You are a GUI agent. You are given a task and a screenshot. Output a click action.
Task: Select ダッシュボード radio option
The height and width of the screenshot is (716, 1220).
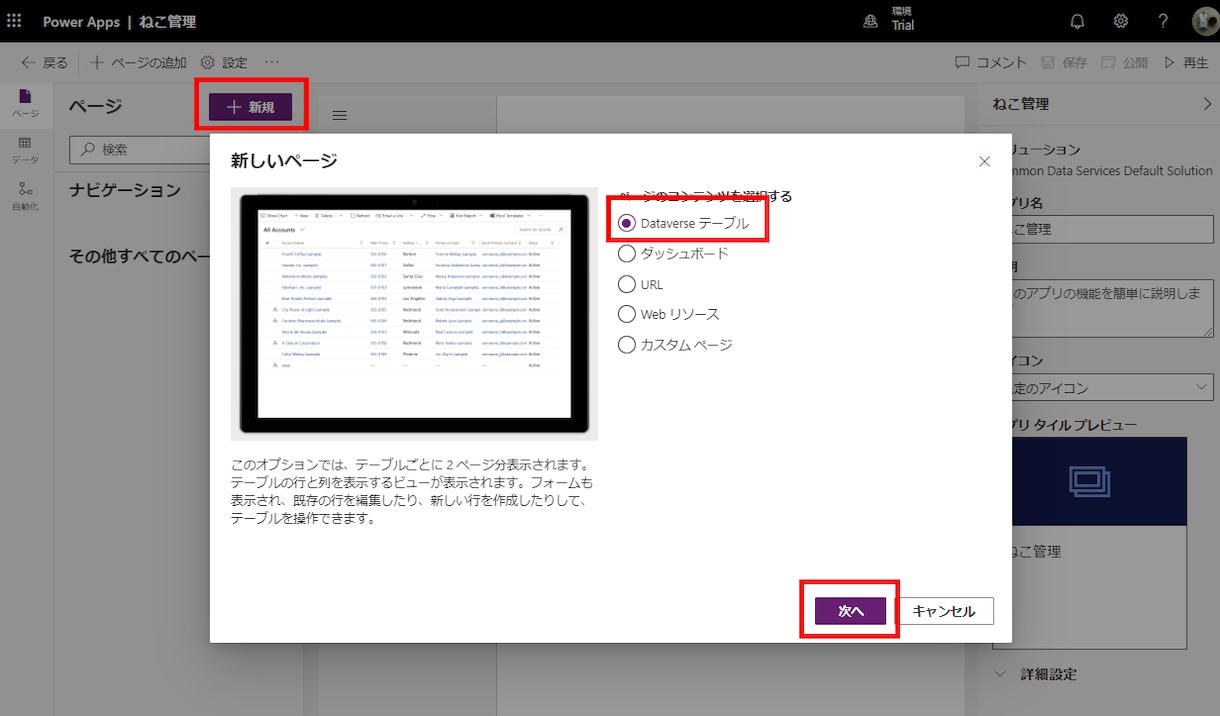click(673, 254)
